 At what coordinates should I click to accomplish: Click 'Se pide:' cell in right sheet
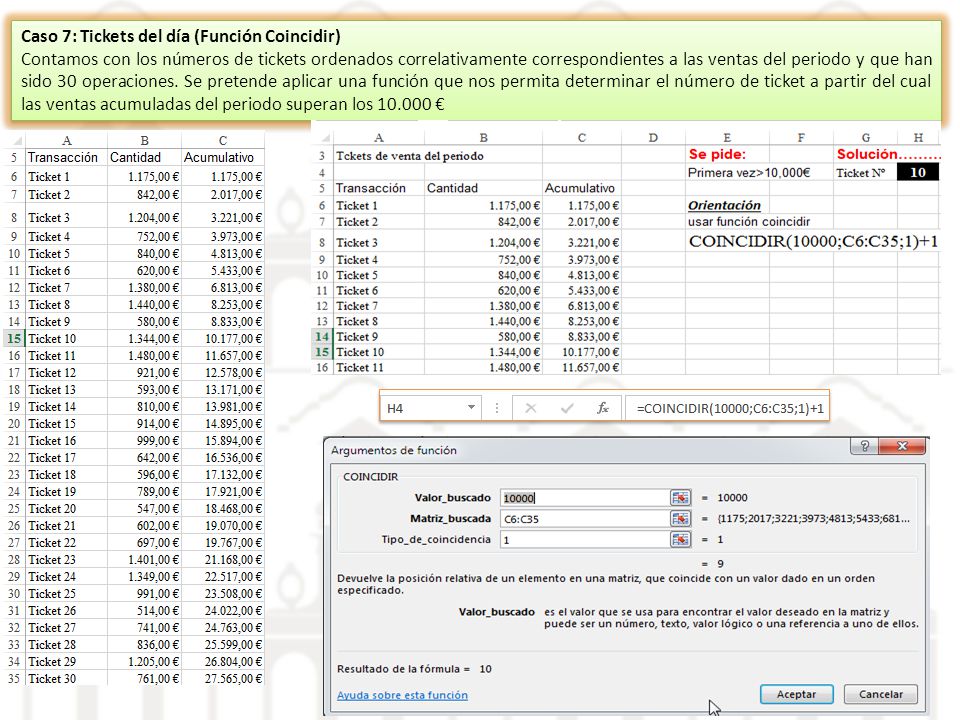click(x=727, y=154)
